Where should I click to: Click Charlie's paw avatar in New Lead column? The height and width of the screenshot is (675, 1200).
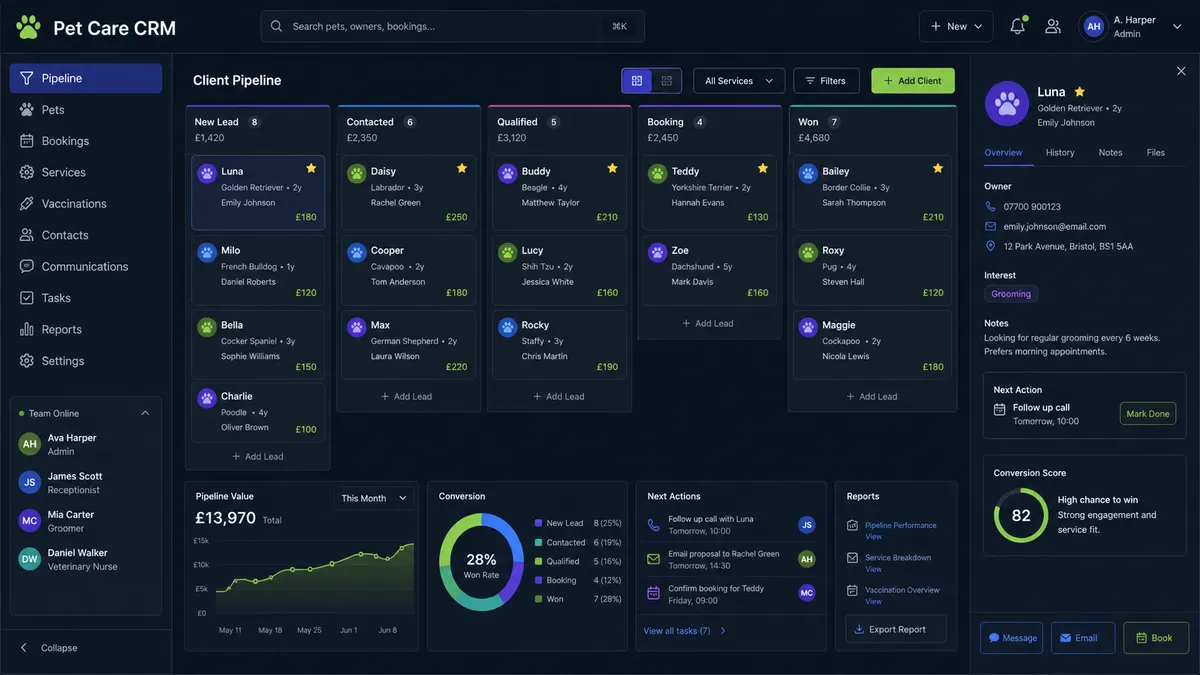tap(207, 398)
